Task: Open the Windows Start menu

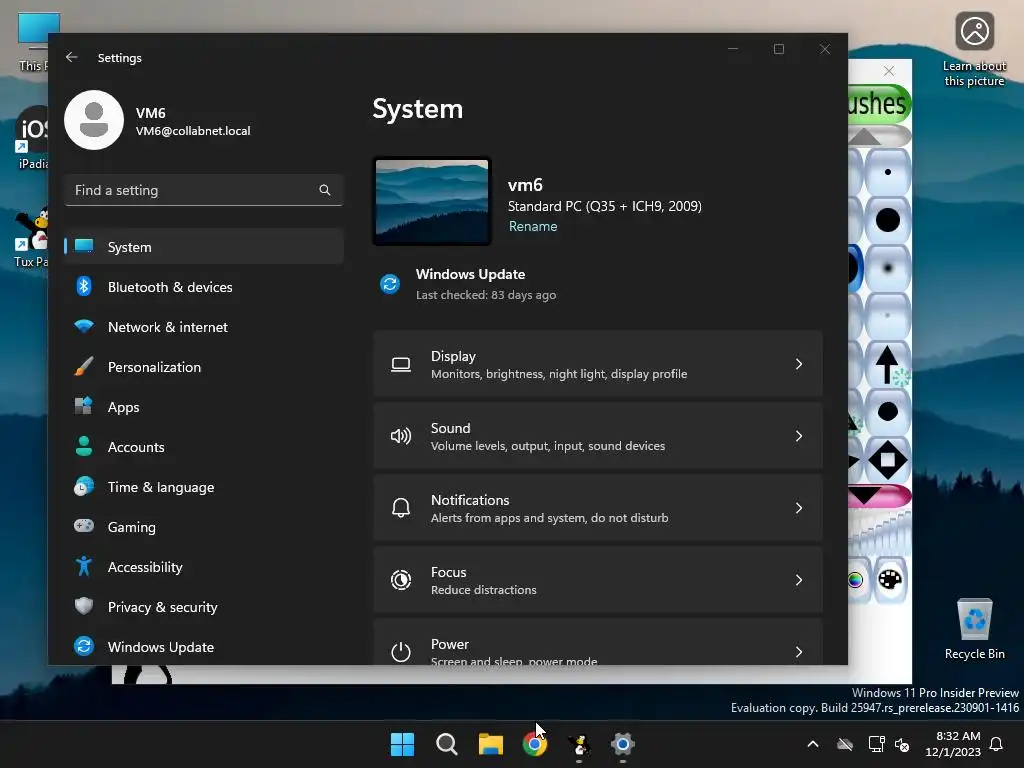Action: (x=402, y=744)
